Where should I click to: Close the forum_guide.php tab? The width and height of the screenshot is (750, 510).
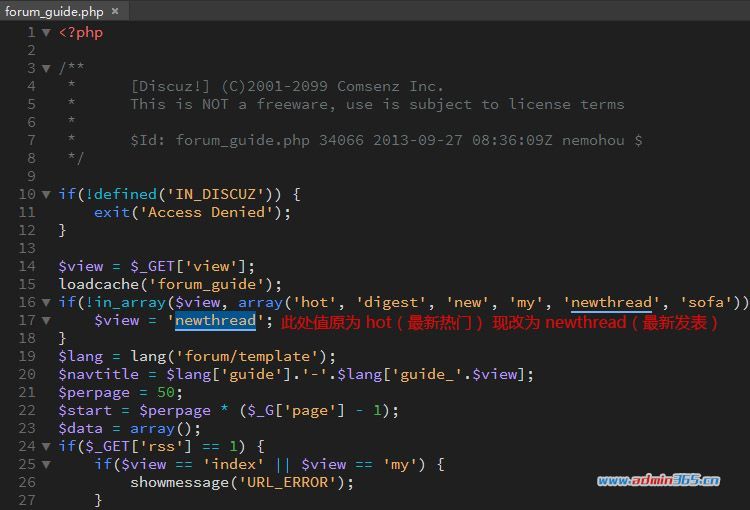tap(115, 11)
